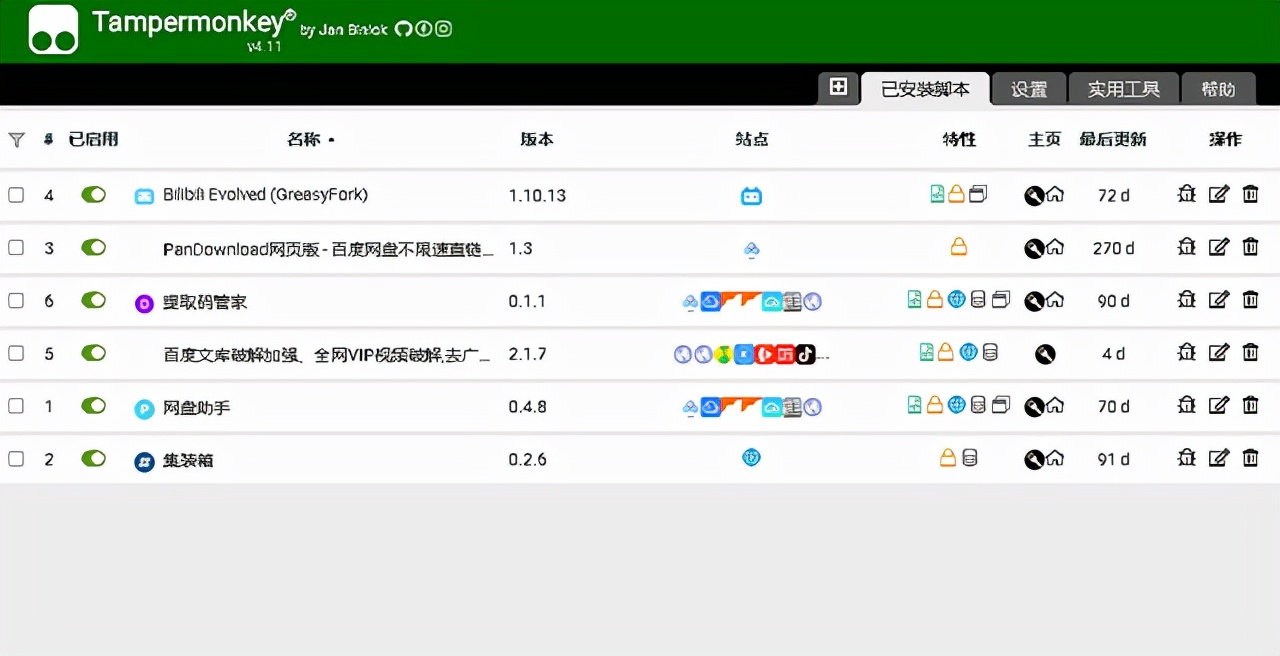Click the Bilibili site icon for Bilibili Evolved
1280x656 pixels.
[751, 195]
